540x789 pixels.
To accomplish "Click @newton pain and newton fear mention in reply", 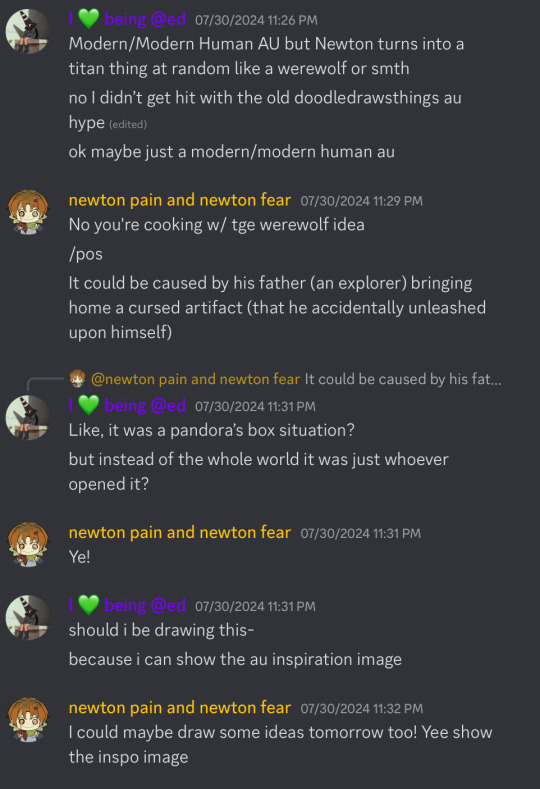I will pos(195,379).
